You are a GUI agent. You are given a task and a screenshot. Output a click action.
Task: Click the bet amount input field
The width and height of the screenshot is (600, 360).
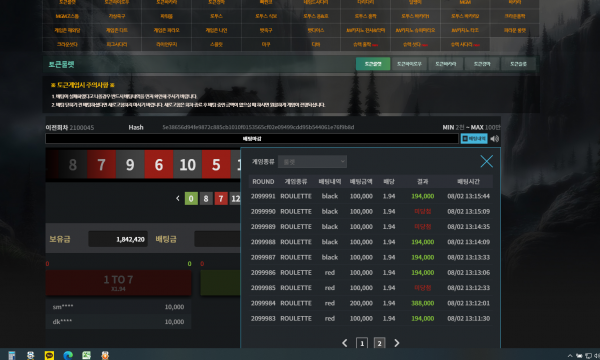point(217,239)
